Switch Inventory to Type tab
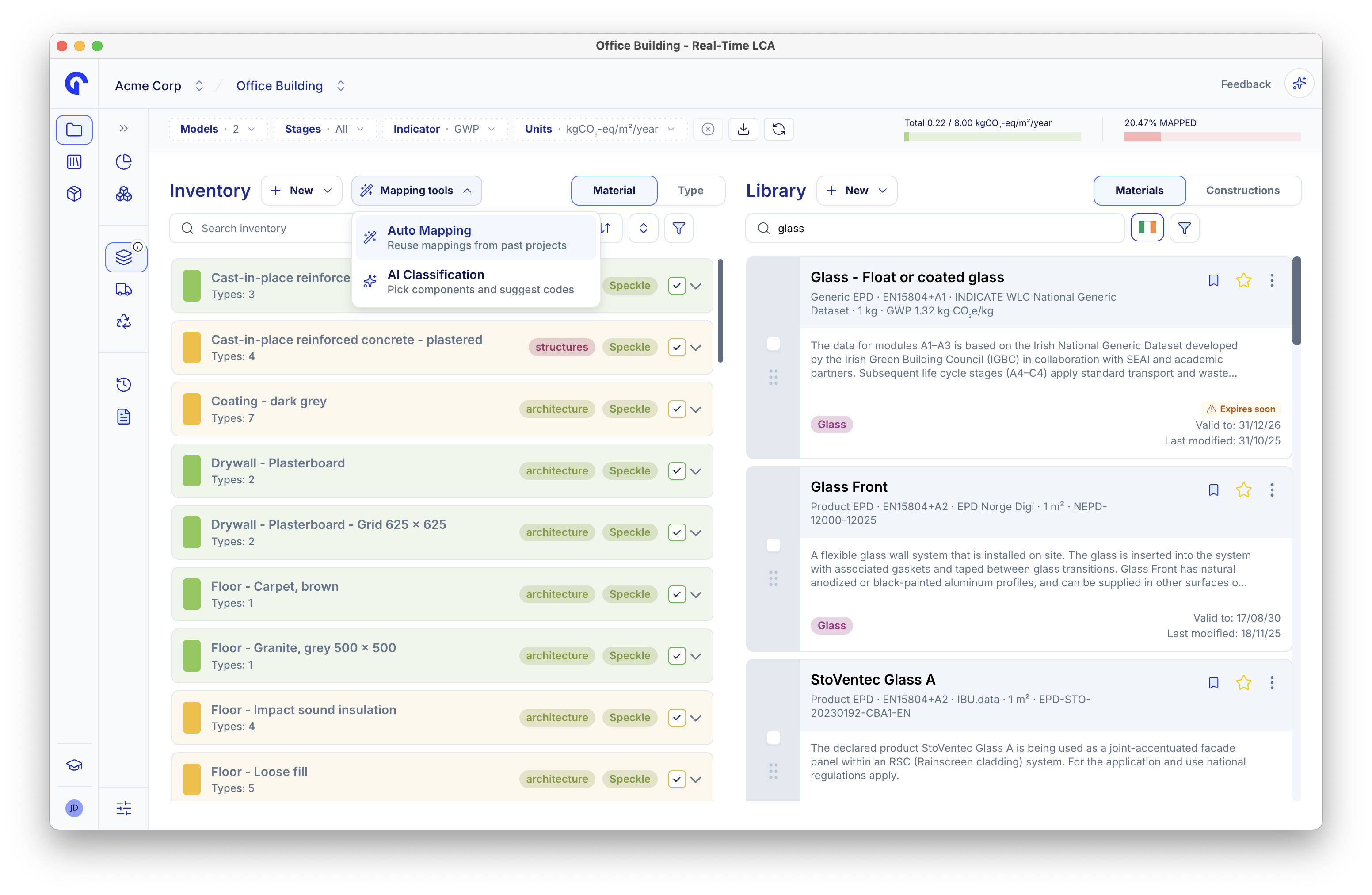This screenshot has height=895, width=1372. point(690,190)
